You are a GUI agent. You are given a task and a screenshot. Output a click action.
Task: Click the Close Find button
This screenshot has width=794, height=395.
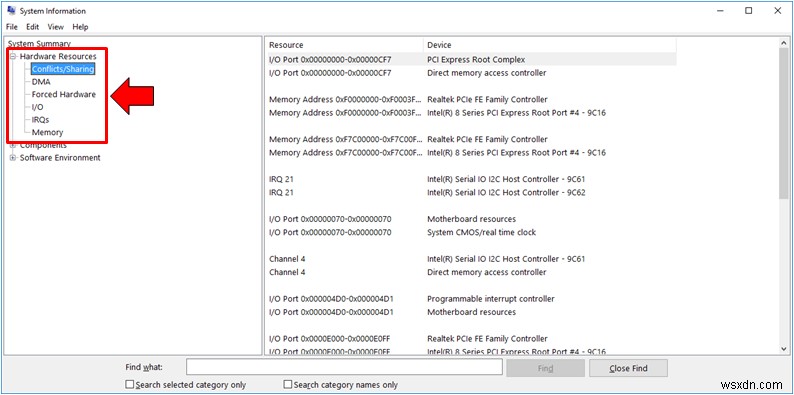click(x=628, y=368)
